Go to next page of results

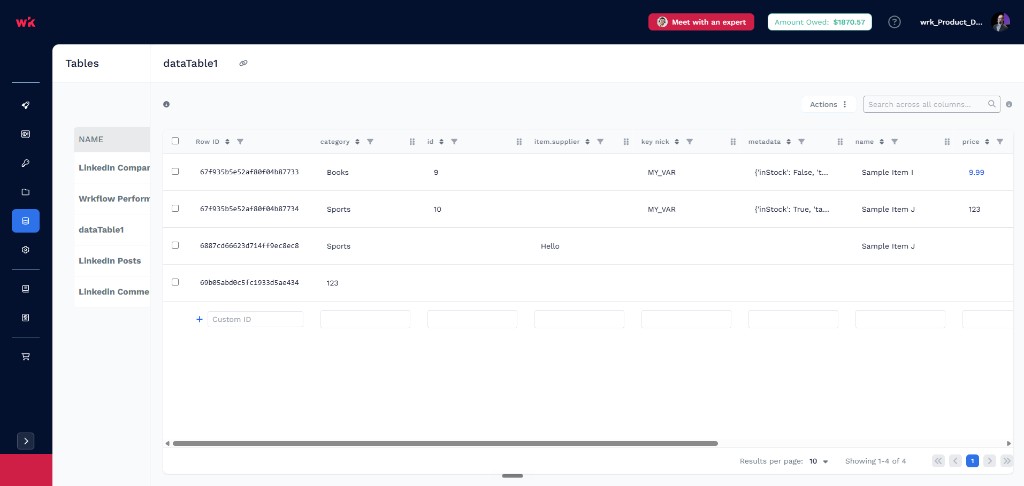(x=989, y=461)
